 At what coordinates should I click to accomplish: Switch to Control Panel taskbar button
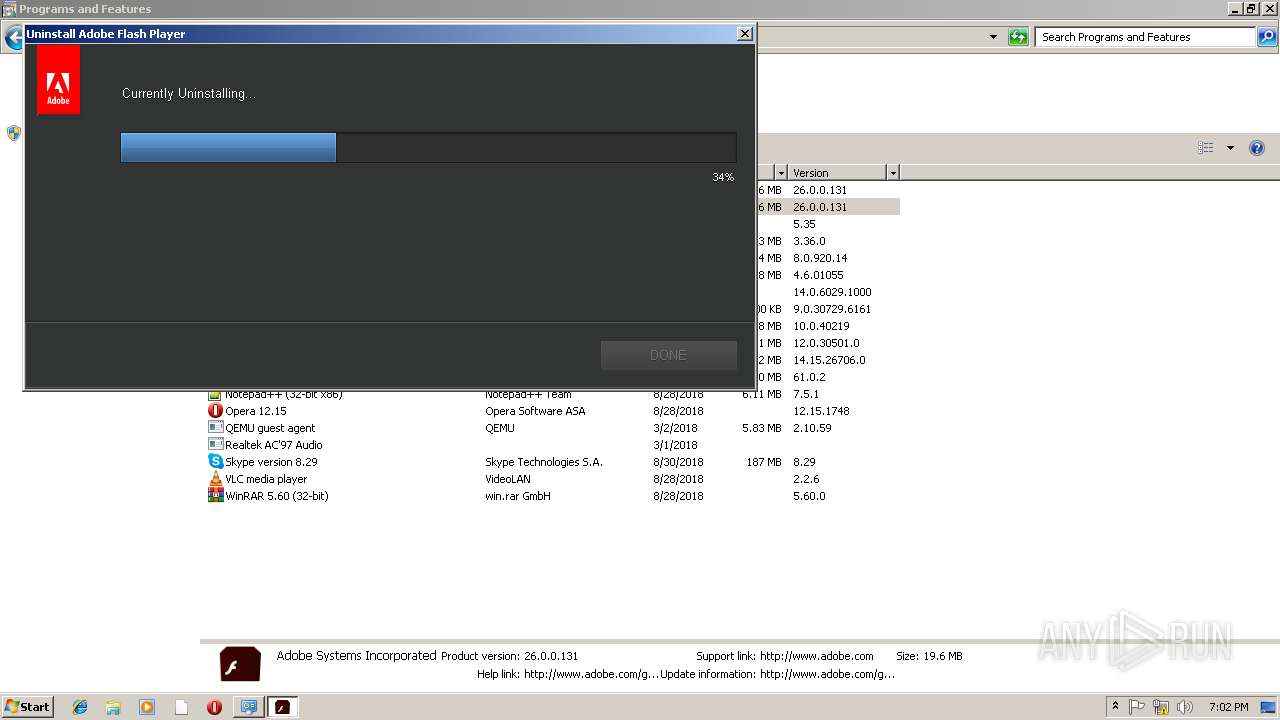pyautogui.click(x=248, y=707)
